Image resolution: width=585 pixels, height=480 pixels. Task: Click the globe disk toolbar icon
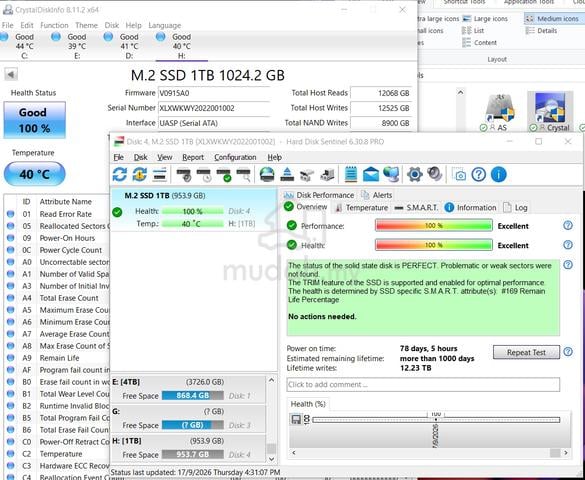267,174
